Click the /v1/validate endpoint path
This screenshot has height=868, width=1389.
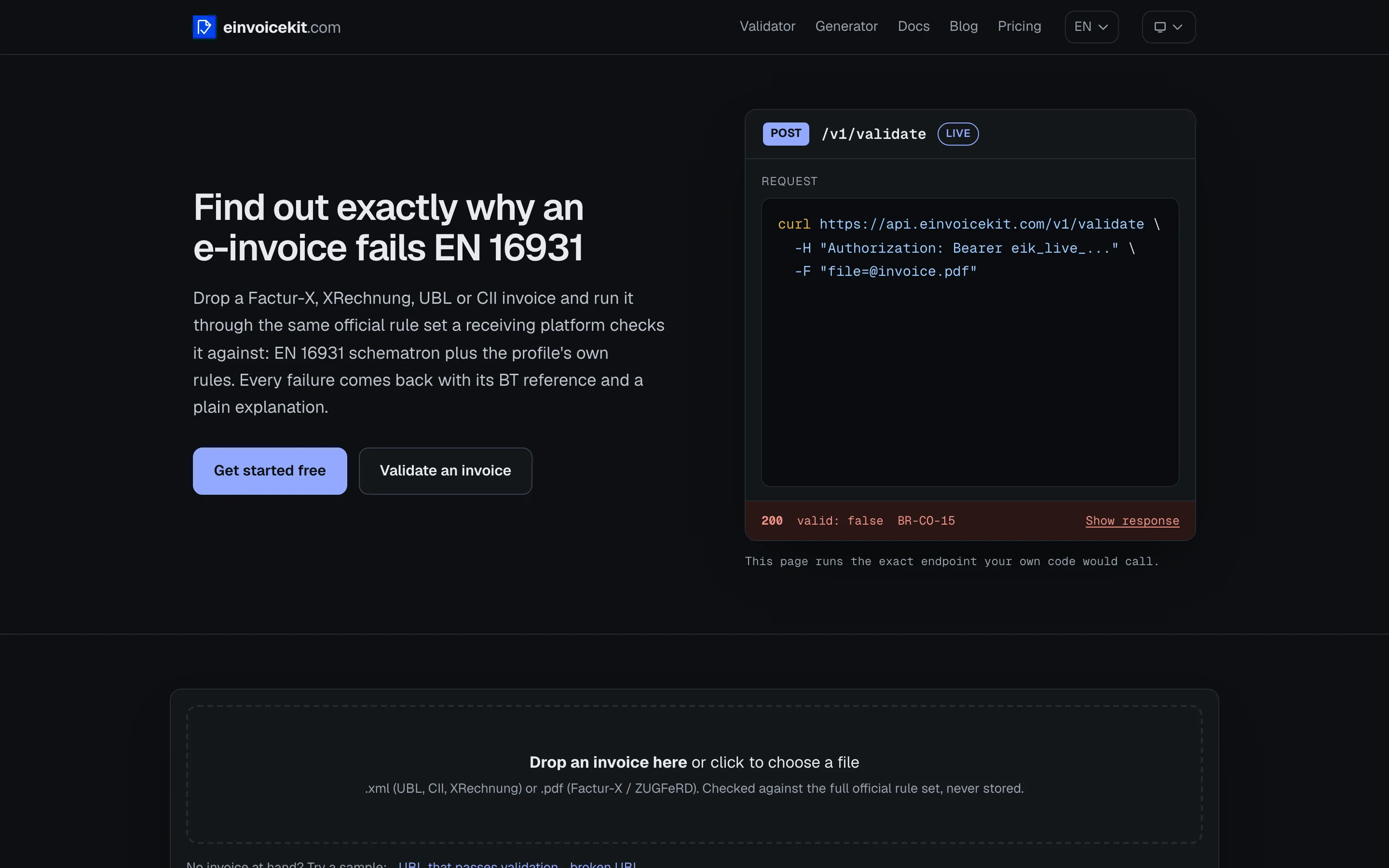[873, 135]
